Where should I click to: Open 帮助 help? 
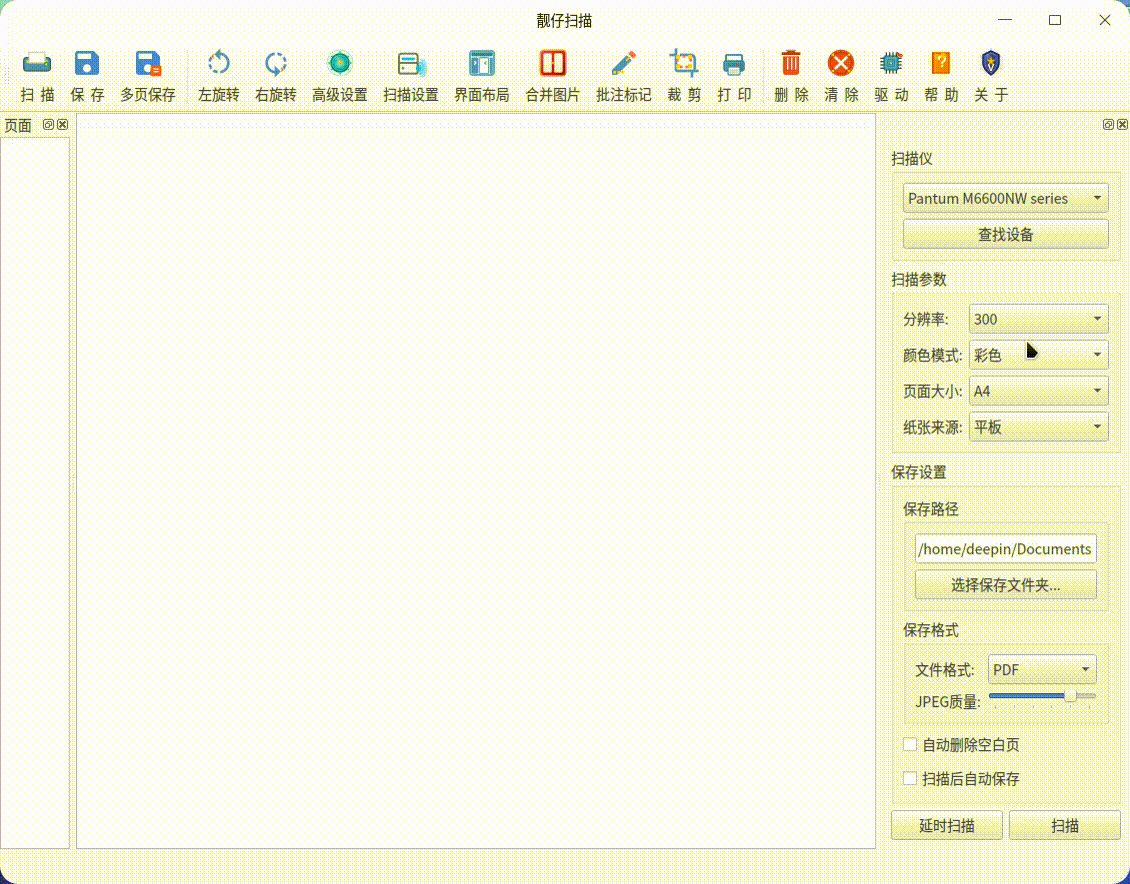pos(940,63)
